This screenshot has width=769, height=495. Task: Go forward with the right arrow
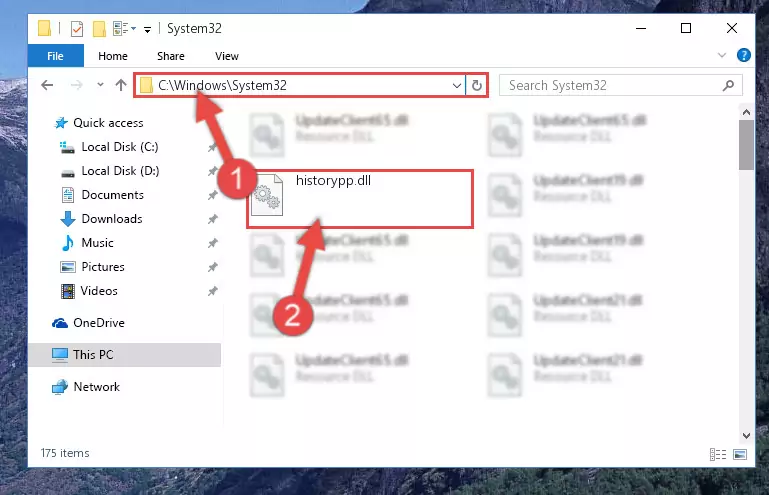[x=77, y=85]
